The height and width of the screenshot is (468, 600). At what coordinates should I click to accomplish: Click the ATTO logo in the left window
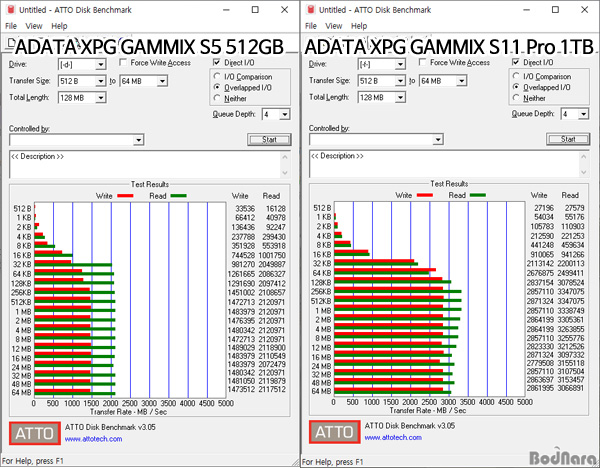click(x=35, y=433)
